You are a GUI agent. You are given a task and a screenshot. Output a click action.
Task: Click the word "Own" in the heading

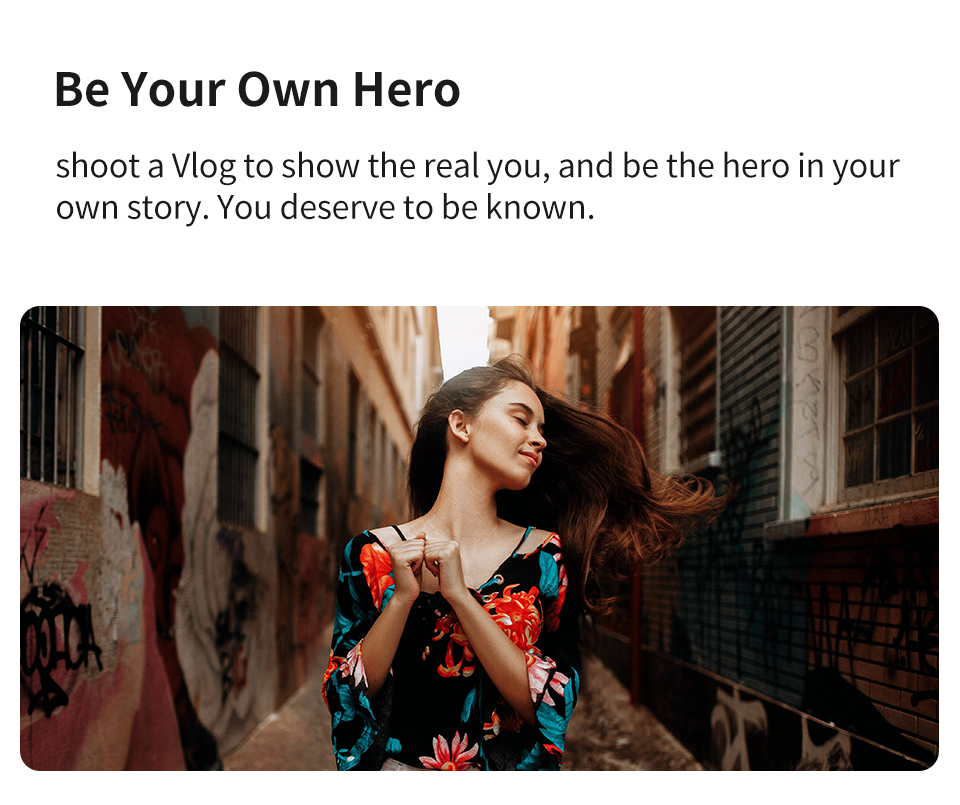[288, 89]
